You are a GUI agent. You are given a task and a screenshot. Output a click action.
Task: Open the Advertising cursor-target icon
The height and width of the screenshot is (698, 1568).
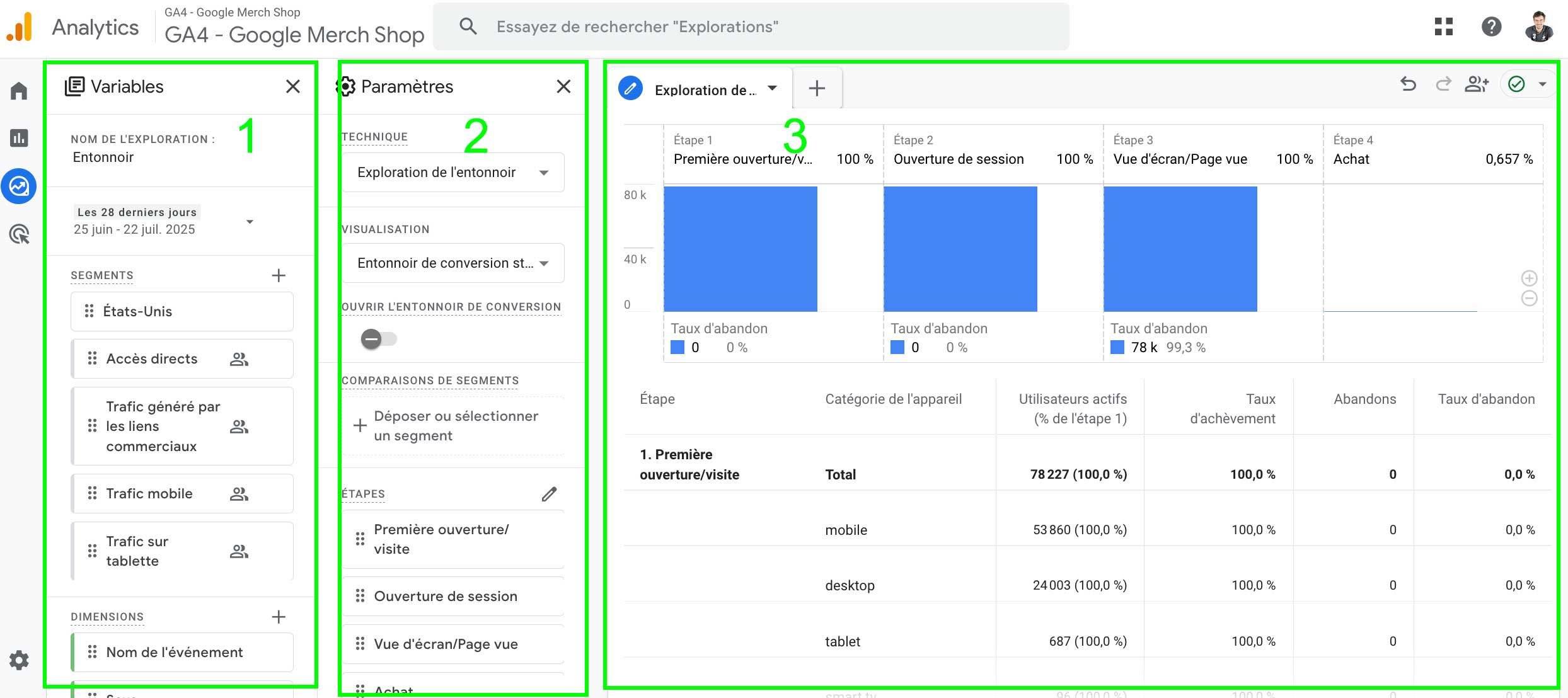pyautogui.click(x=19, y=234)
